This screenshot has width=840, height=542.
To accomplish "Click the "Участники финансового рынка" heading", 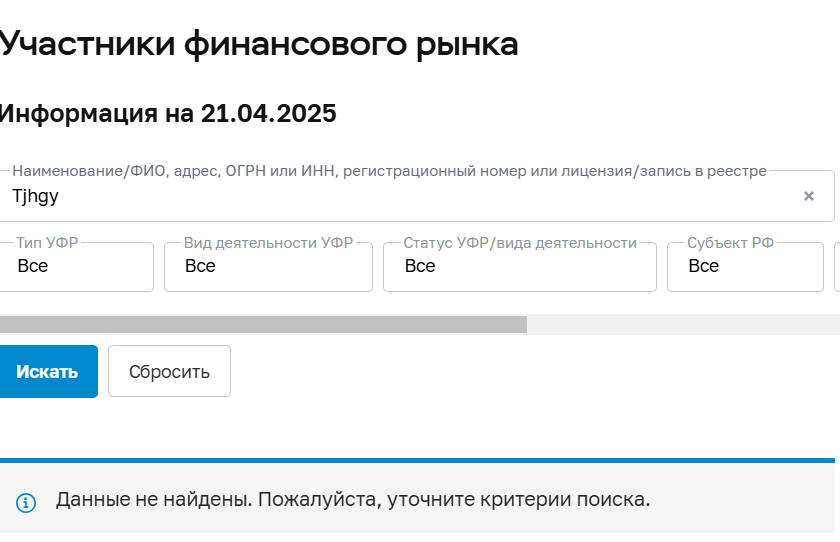I will [258, 44].
